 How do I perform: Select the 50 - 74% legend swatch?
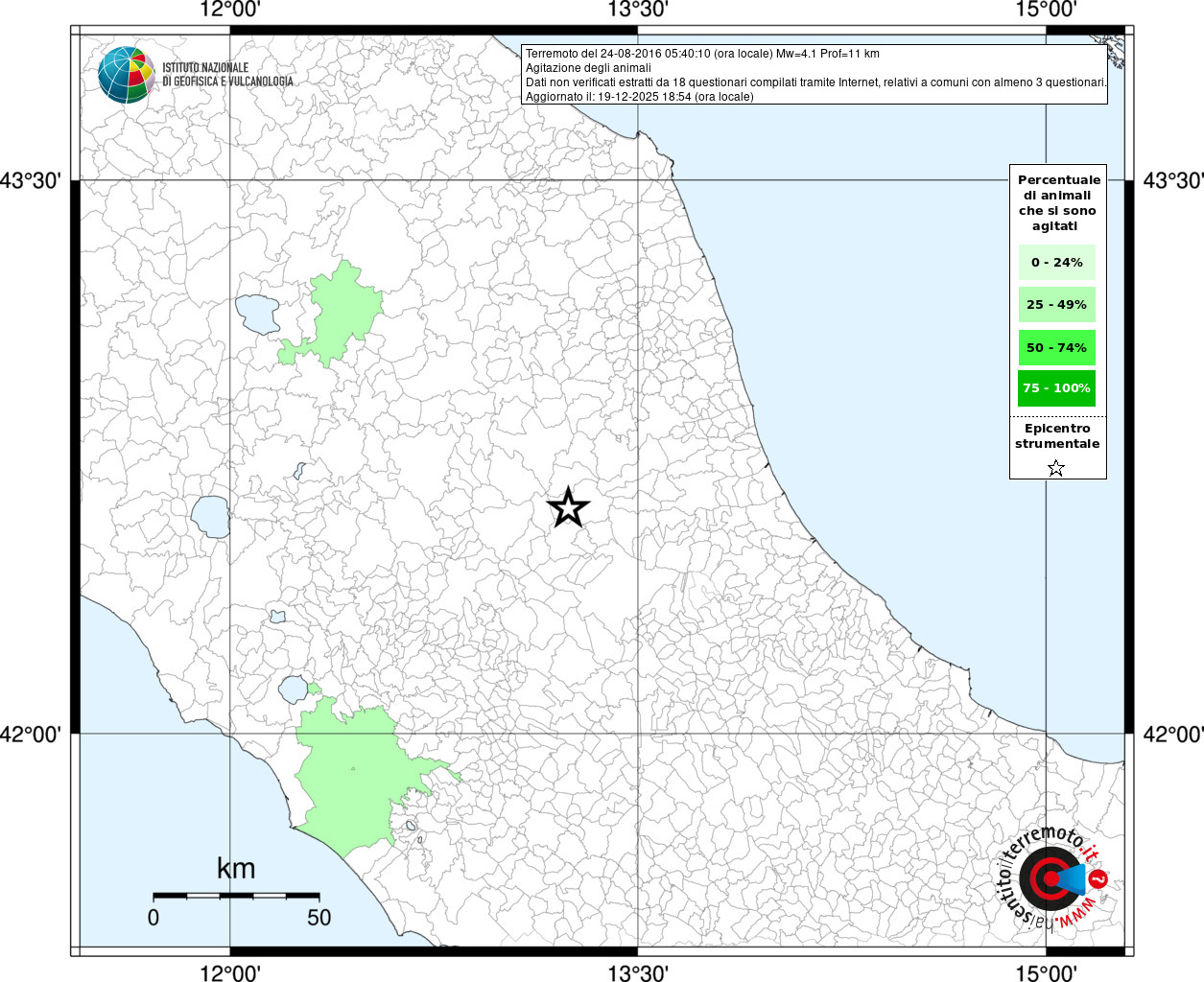[1056, 347]
